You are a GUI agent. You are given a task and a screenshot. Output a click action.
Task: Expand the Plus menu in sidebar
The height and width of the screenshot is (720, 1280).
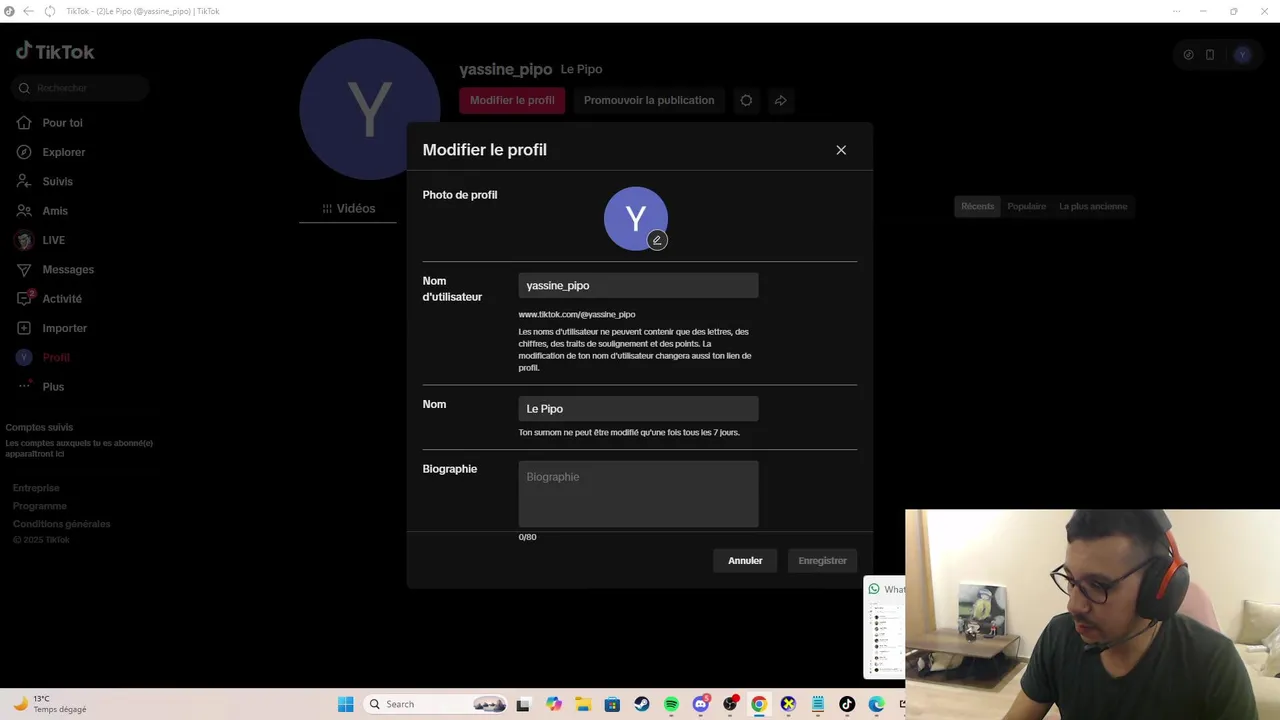pos(53,387)
